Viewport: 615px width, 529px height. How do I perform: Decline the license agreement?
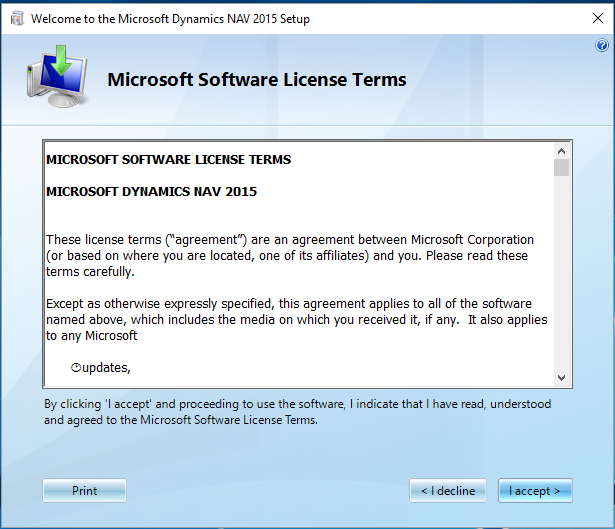(448, 491)
